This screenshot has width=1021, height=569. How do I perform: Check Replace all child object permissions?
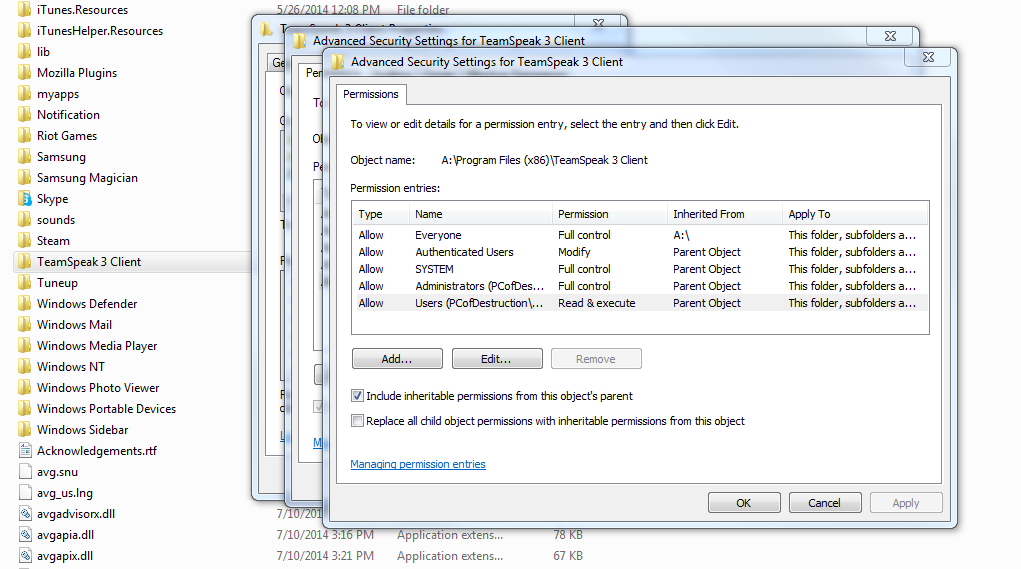tap(357, 421)
